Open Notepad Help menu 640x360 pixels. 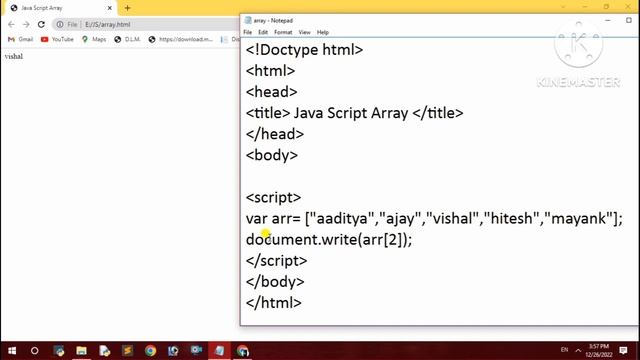coord(322,32)
